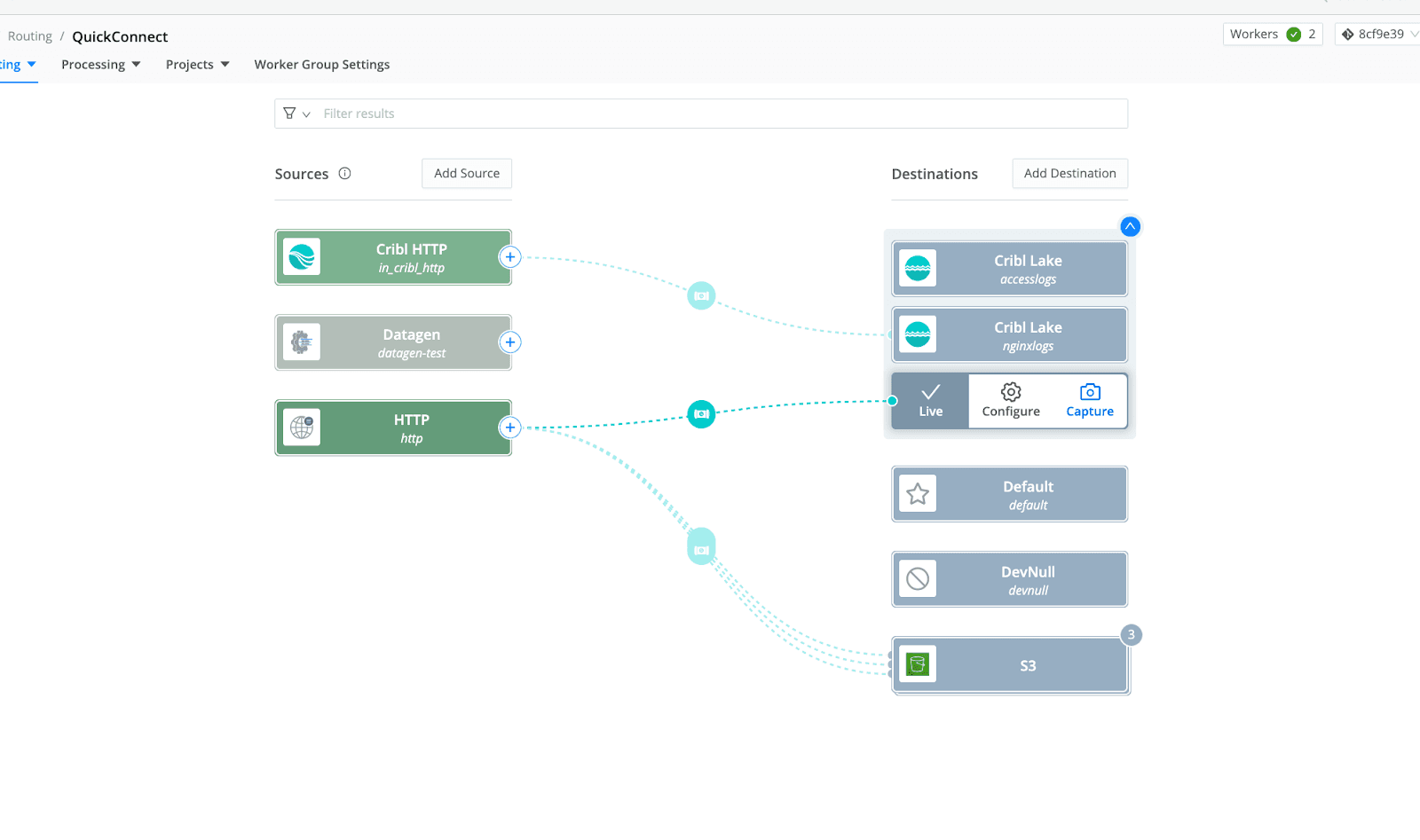Collapse the Cribl Lake destination group
Screen dimensions: 1420x840
1130,226
